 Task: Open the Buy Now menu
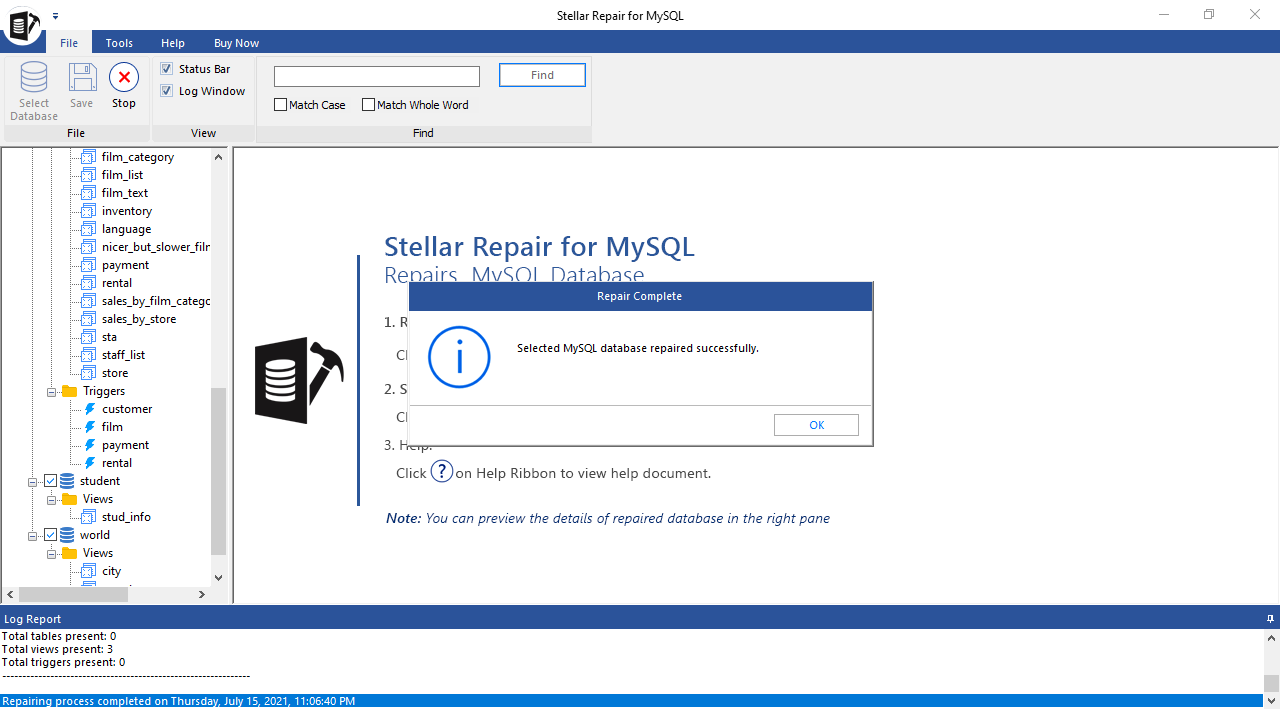click(x=236, y=43)
